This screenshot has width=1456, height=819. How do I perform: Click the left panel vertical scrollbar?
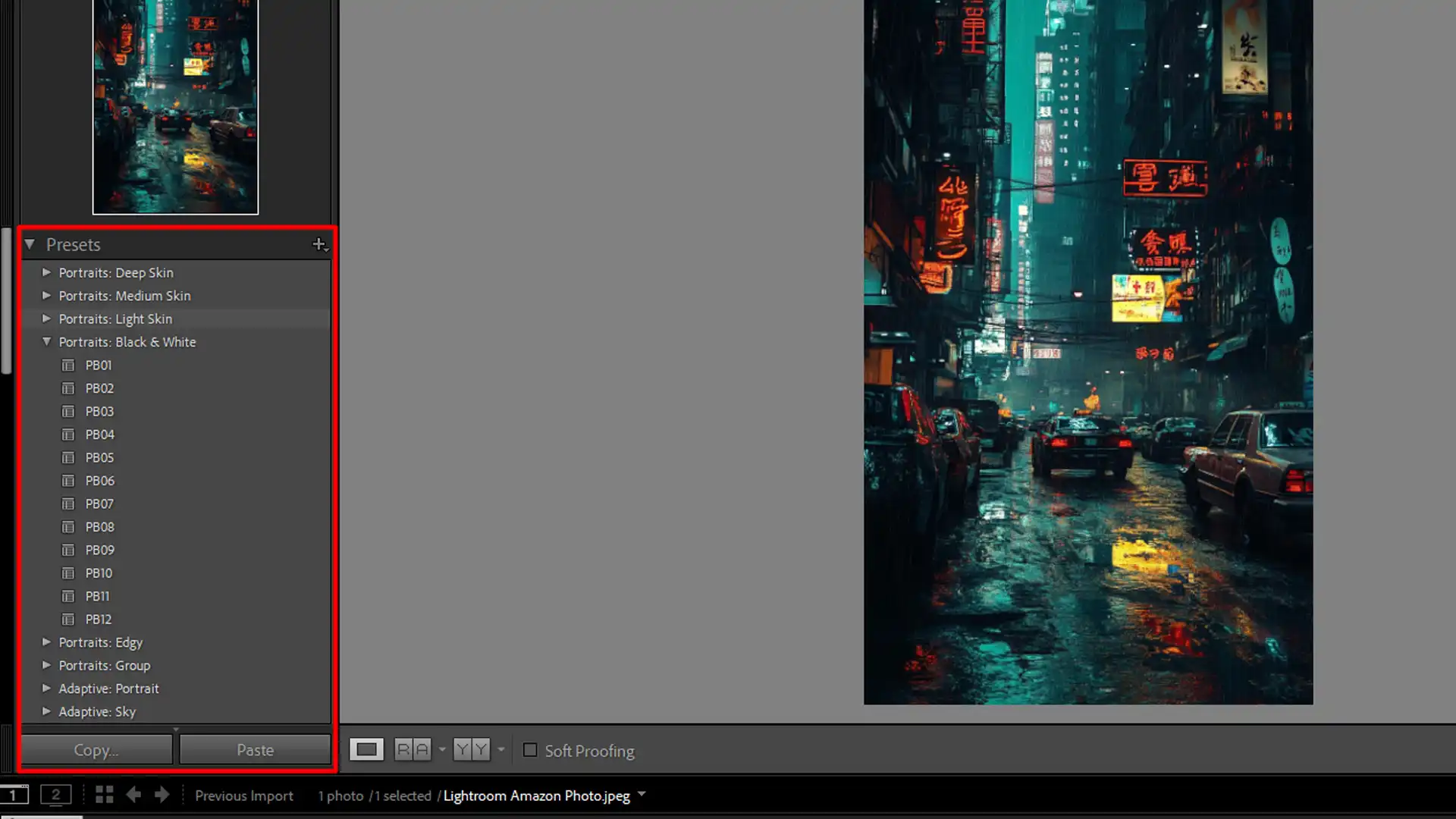coord(7,300)
